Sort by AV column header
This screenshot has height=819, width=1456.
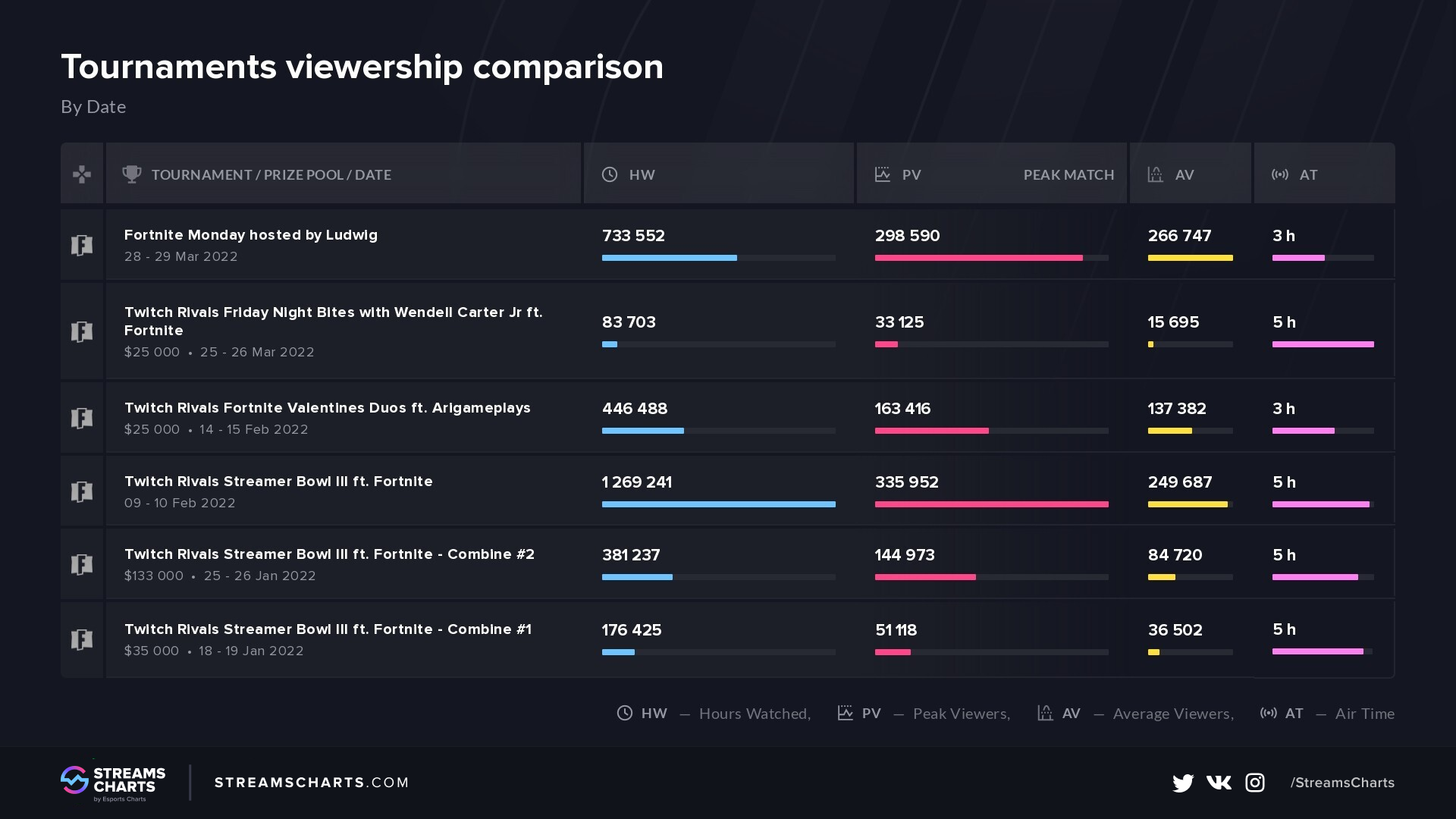[1185, 174]
